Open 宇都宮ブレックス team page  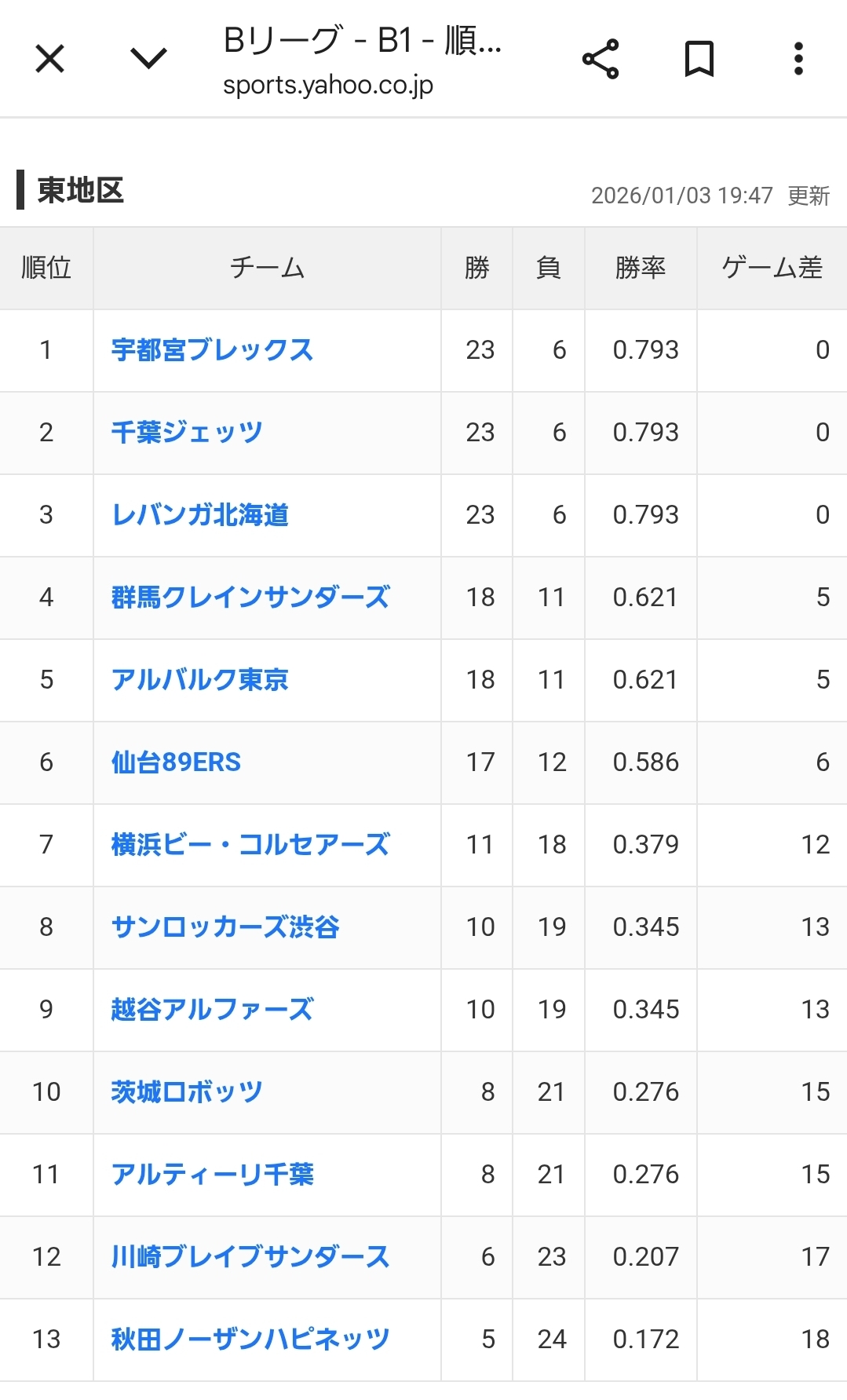212,350
